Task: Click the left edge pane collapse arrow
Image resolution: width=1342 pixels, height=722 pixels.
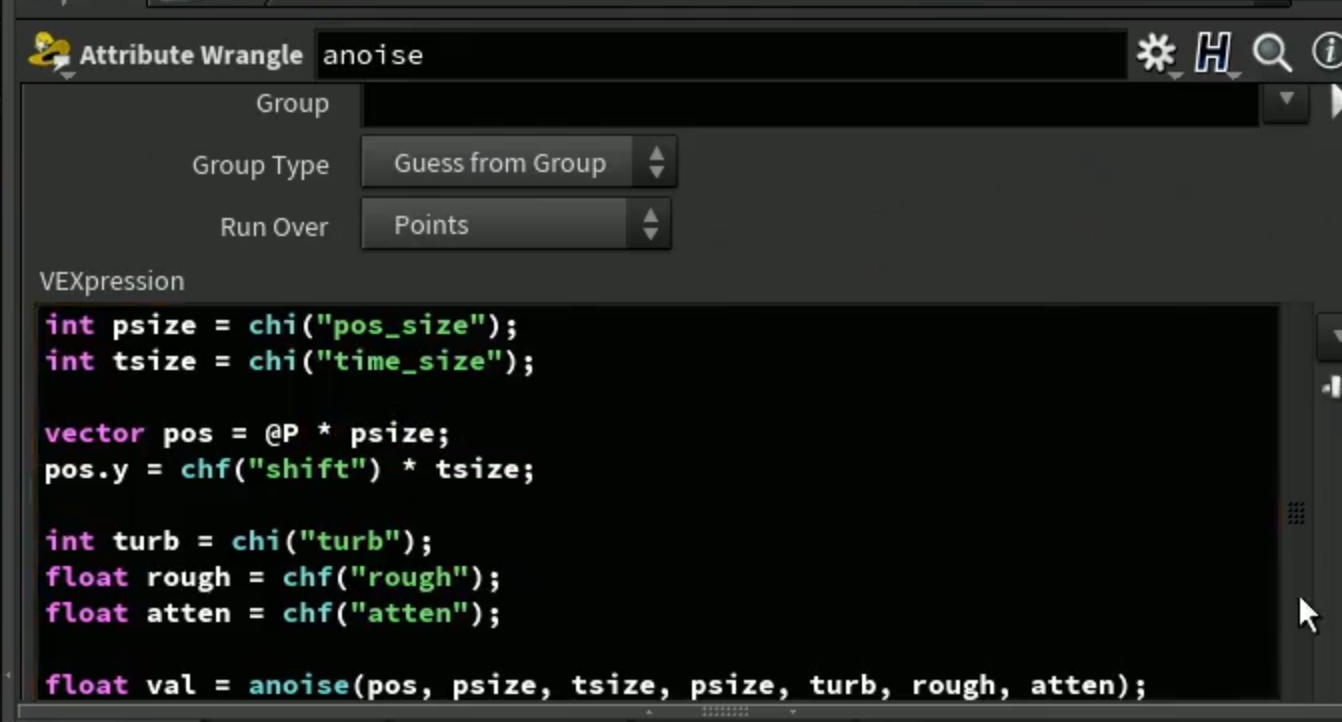Action: (6, 675)
